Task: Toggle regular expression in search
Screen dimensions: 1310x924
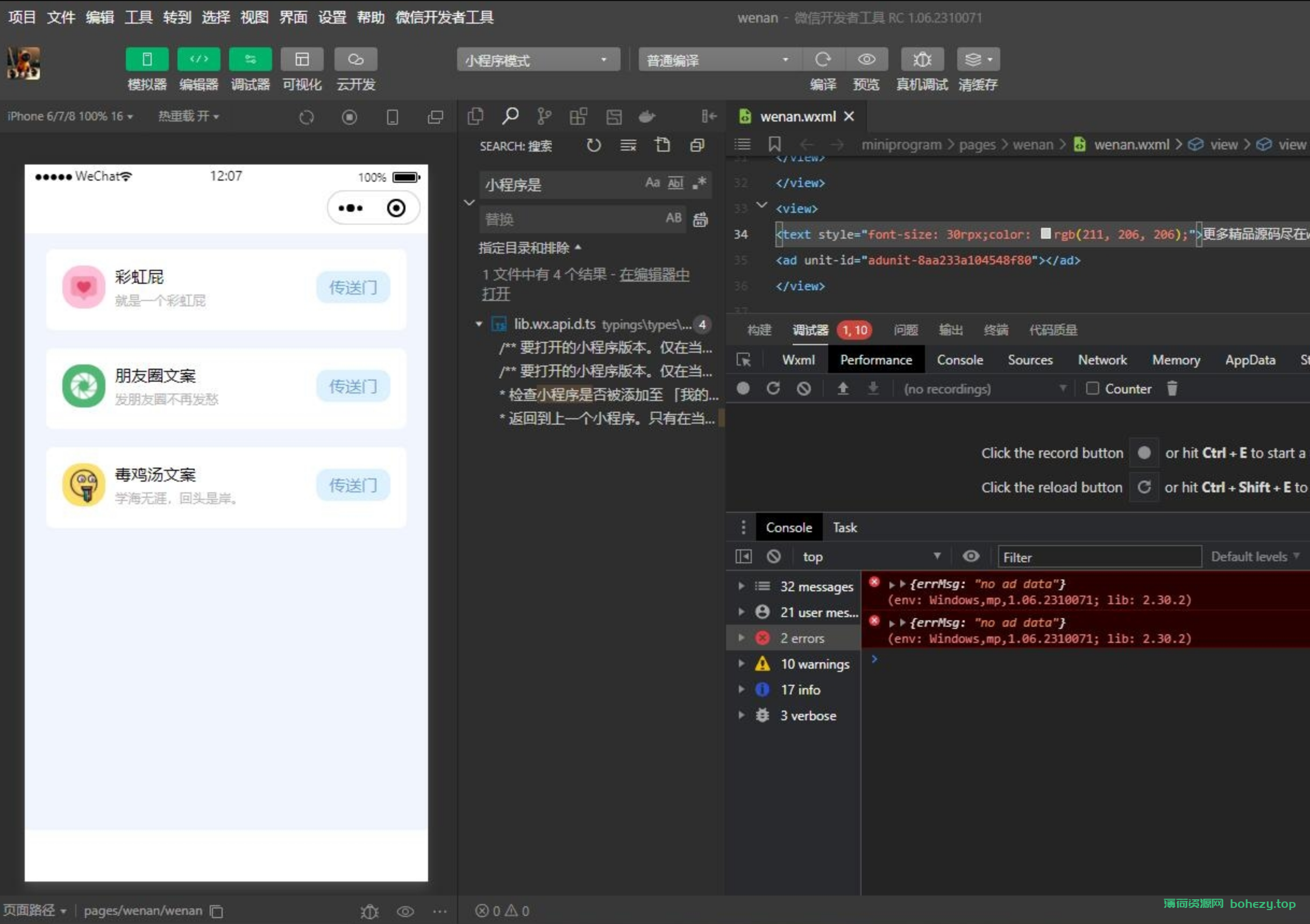Action: (699, 183)
